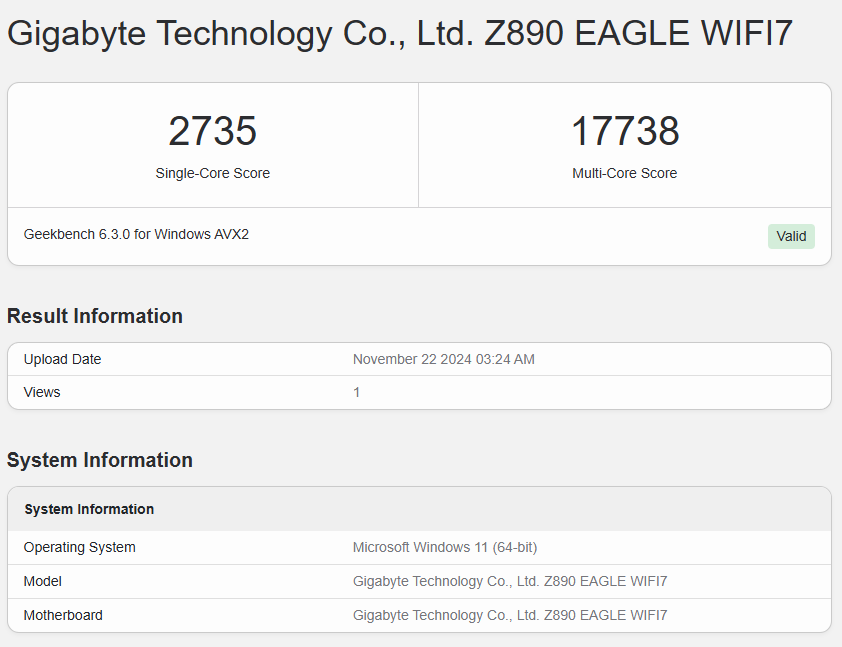This screenshot has width=842, height=647.
Task: Click the "Motherboard" row label
Action: [63, 615]
